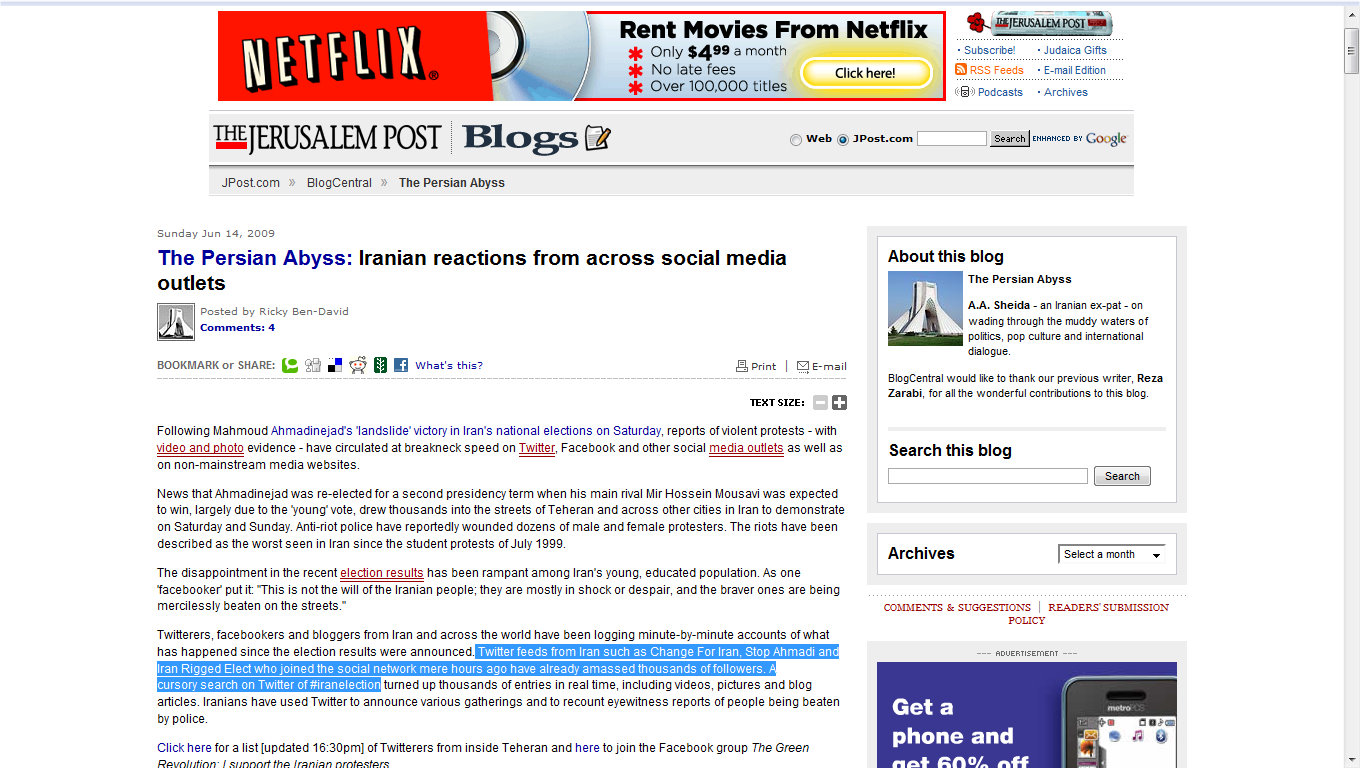
Task: Open the Subscribe! link
Action: tap(989, 50)
